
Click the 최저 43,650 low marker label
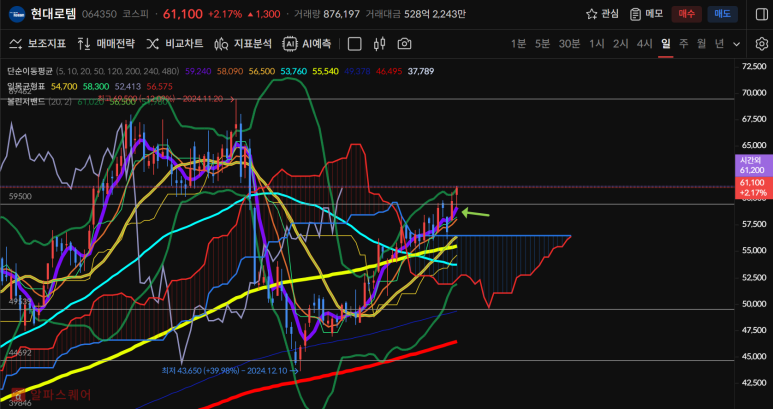[x=230, y=370]
